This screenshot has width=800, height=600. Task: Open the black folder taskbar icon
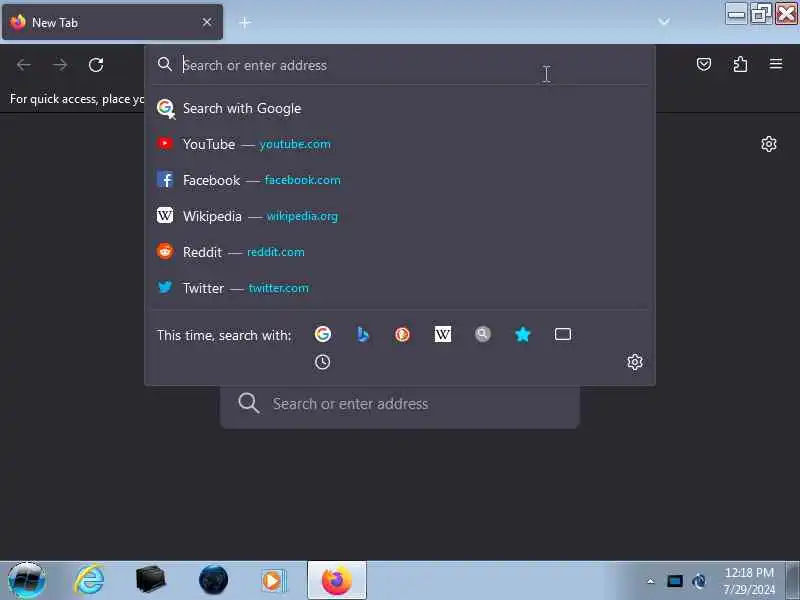point(151,579)
